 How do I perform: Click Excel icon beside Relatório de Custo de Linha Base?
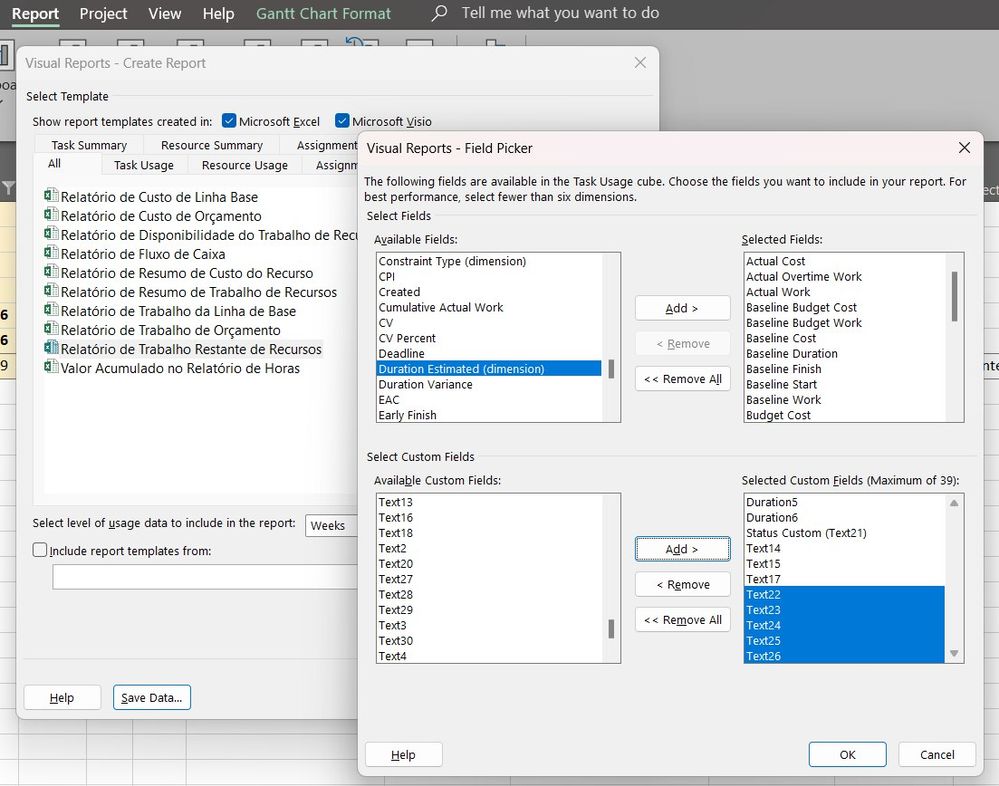pos(51,197)
